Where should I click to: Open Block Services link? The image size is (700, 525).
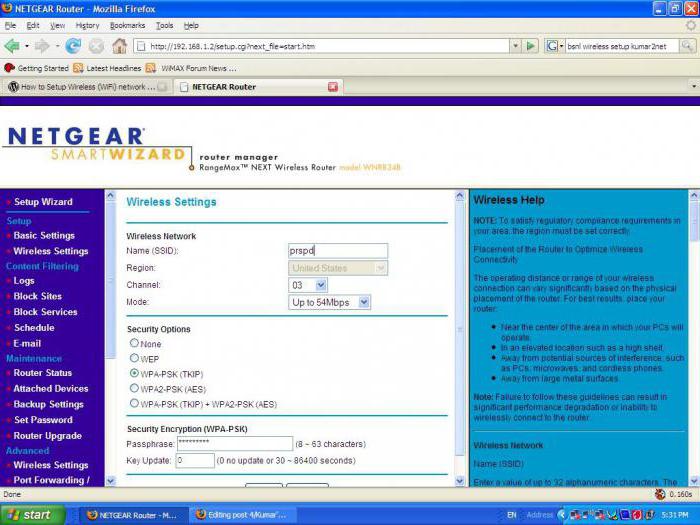tap(45, 312)
